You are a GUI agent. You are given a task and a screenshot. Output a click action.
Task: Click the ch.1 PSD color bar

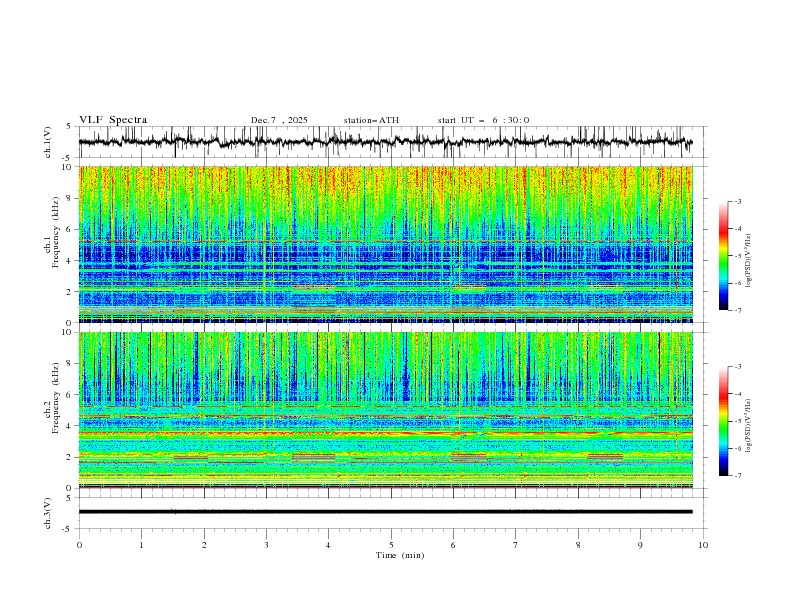coord(723,256)
